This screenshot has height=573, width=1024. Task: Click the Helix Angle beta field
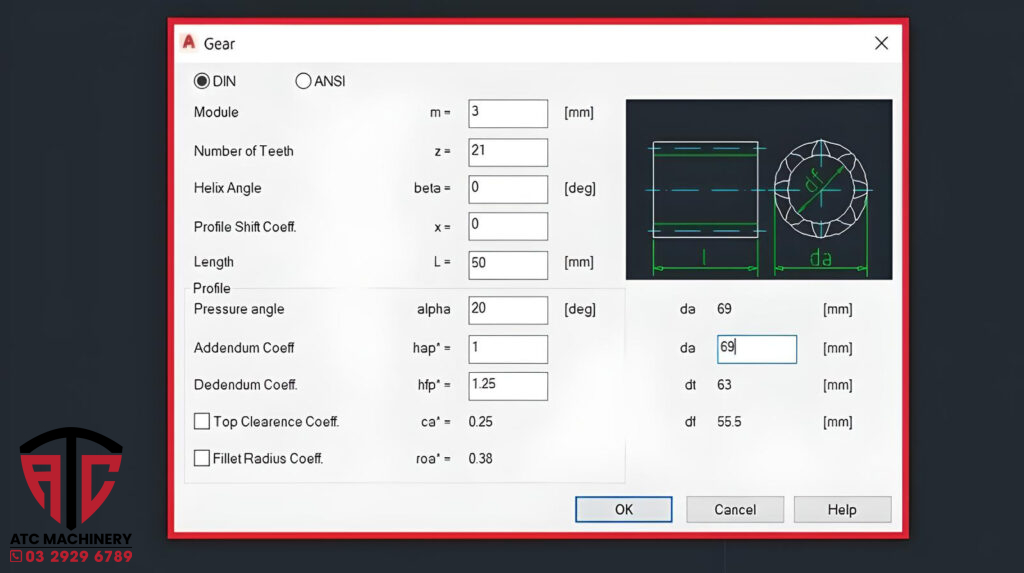507,189
